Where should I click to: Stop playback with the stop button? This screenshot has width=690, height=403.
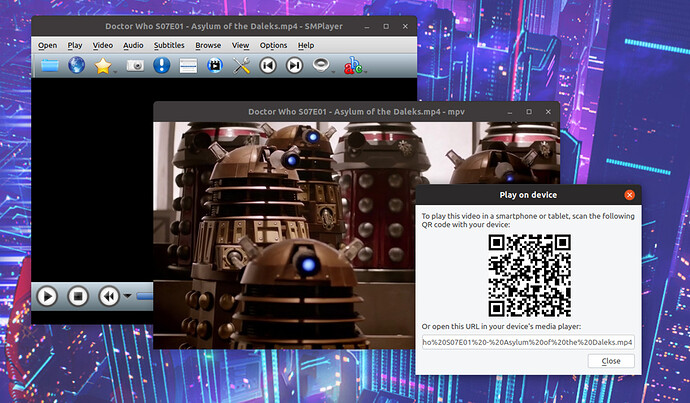point(78,297)
